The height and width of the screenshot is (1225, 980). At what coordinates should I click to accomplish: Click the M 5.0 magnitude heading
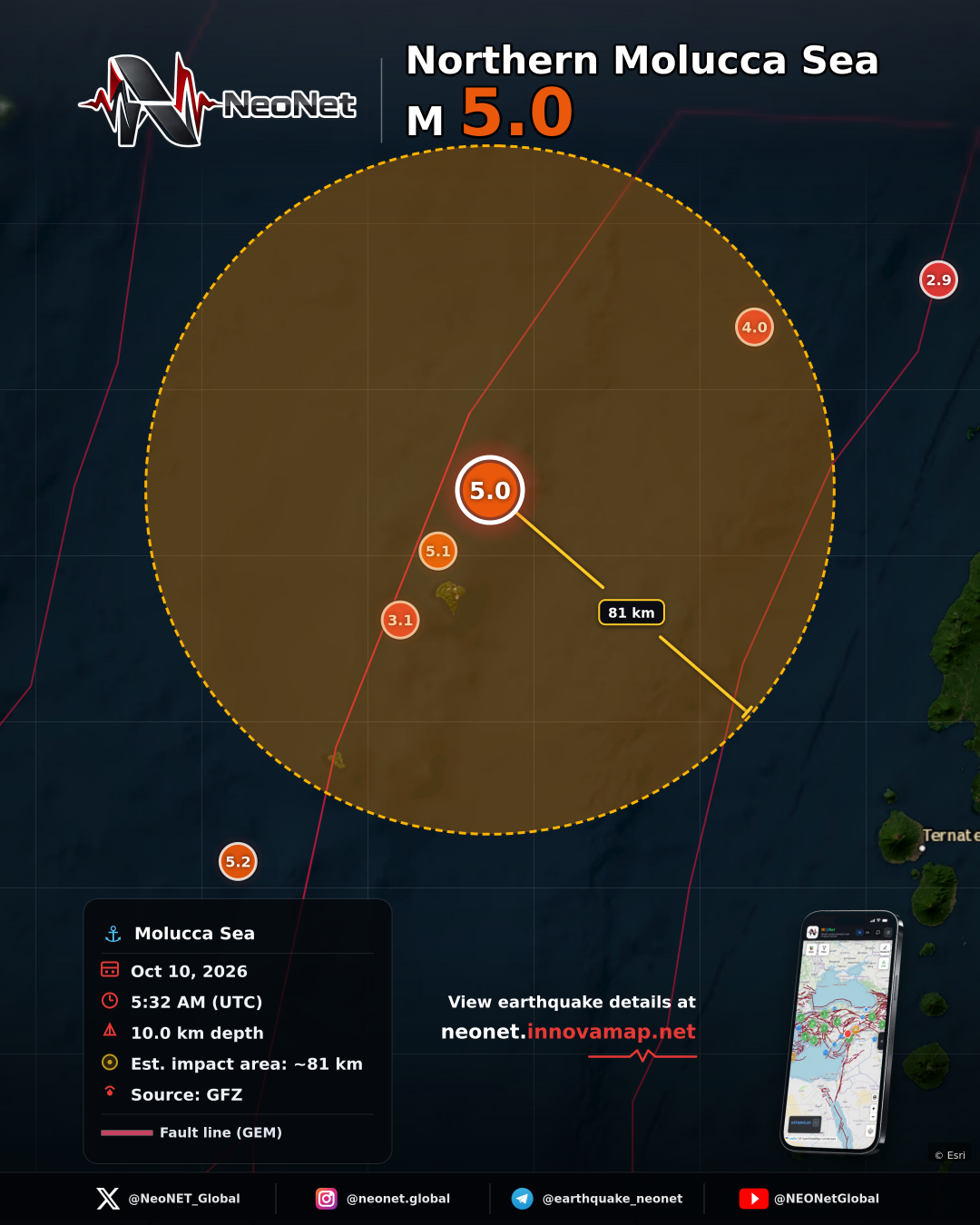click(x=490, y=113)
